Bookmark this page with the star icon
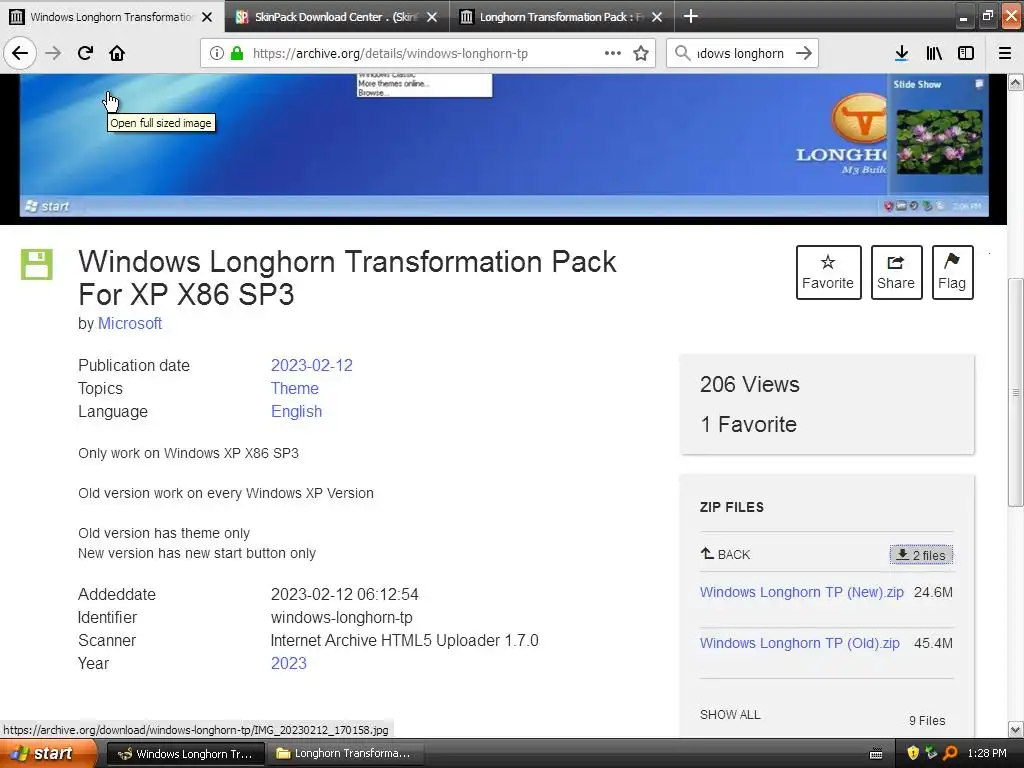 click(x=641, y=53)
